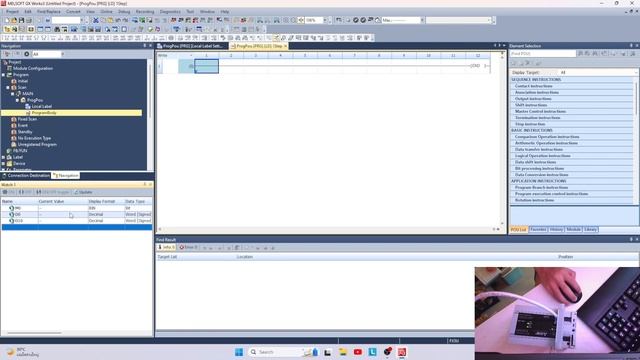640x360 pixels.
Task: Click the ON button in Watch toolbar
Action: click(x=9, y=192)
